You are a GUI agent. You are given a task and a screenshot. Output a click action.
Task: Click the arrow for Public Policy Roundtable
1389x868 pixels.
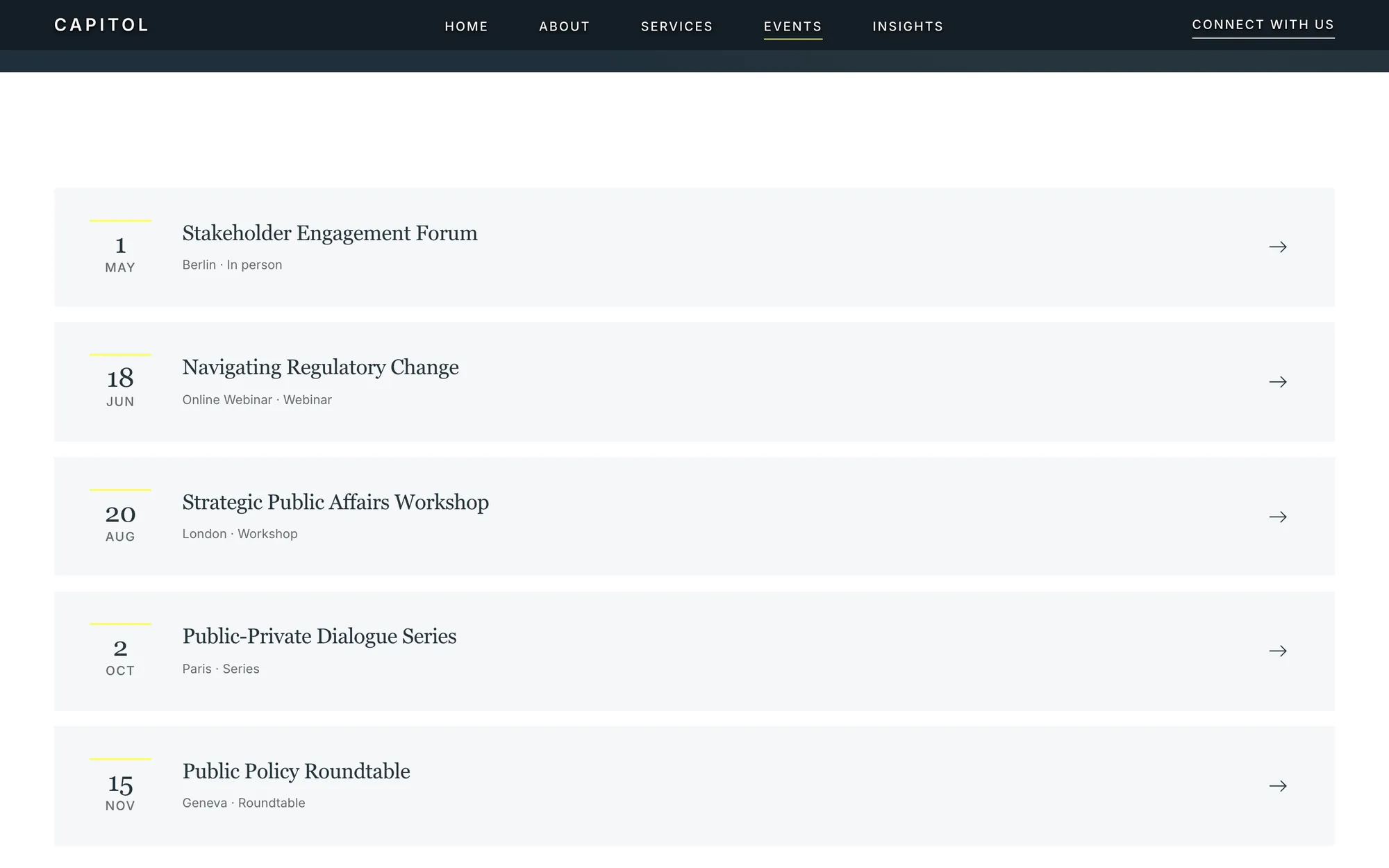tap(1278, 786)
